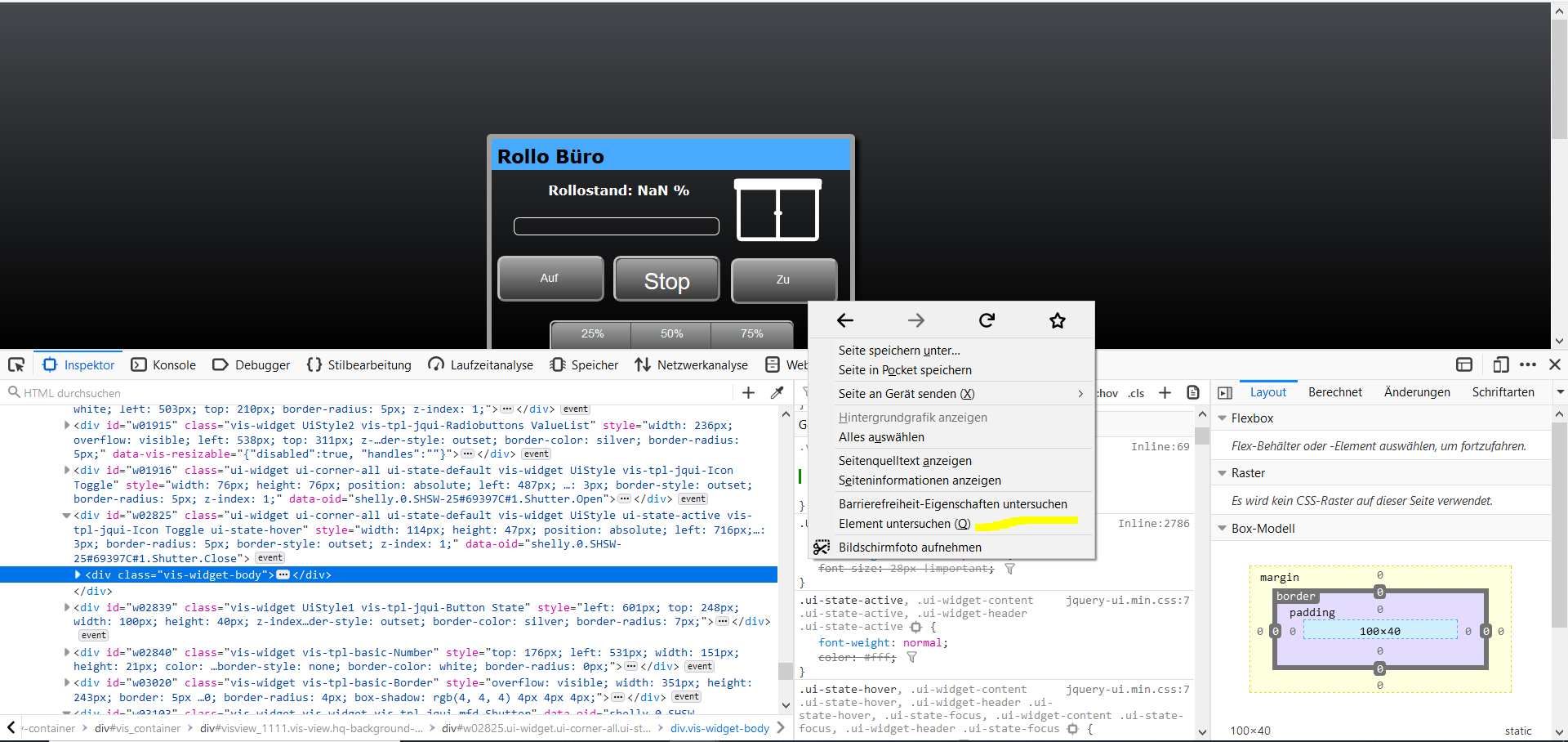
Task: Open the Speicher panel
Action: [x=584, y=364]
